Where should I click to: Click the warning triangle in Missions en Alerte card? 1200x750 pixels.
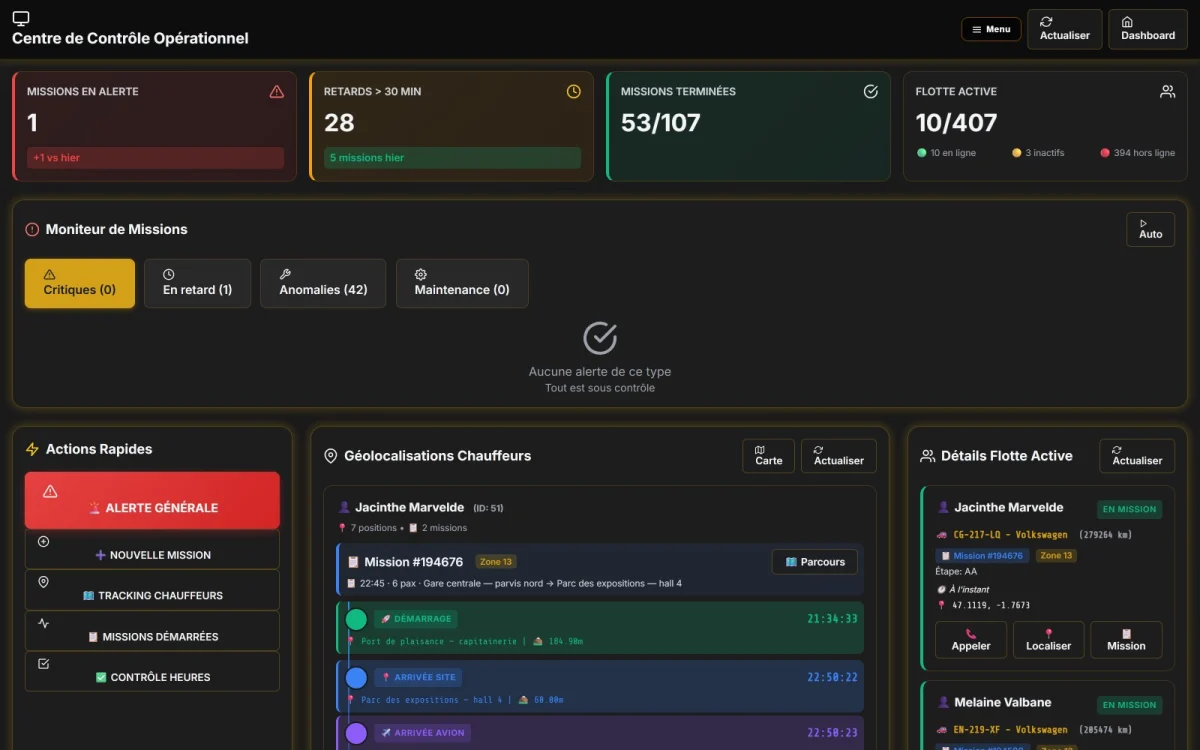click(277, 92)
